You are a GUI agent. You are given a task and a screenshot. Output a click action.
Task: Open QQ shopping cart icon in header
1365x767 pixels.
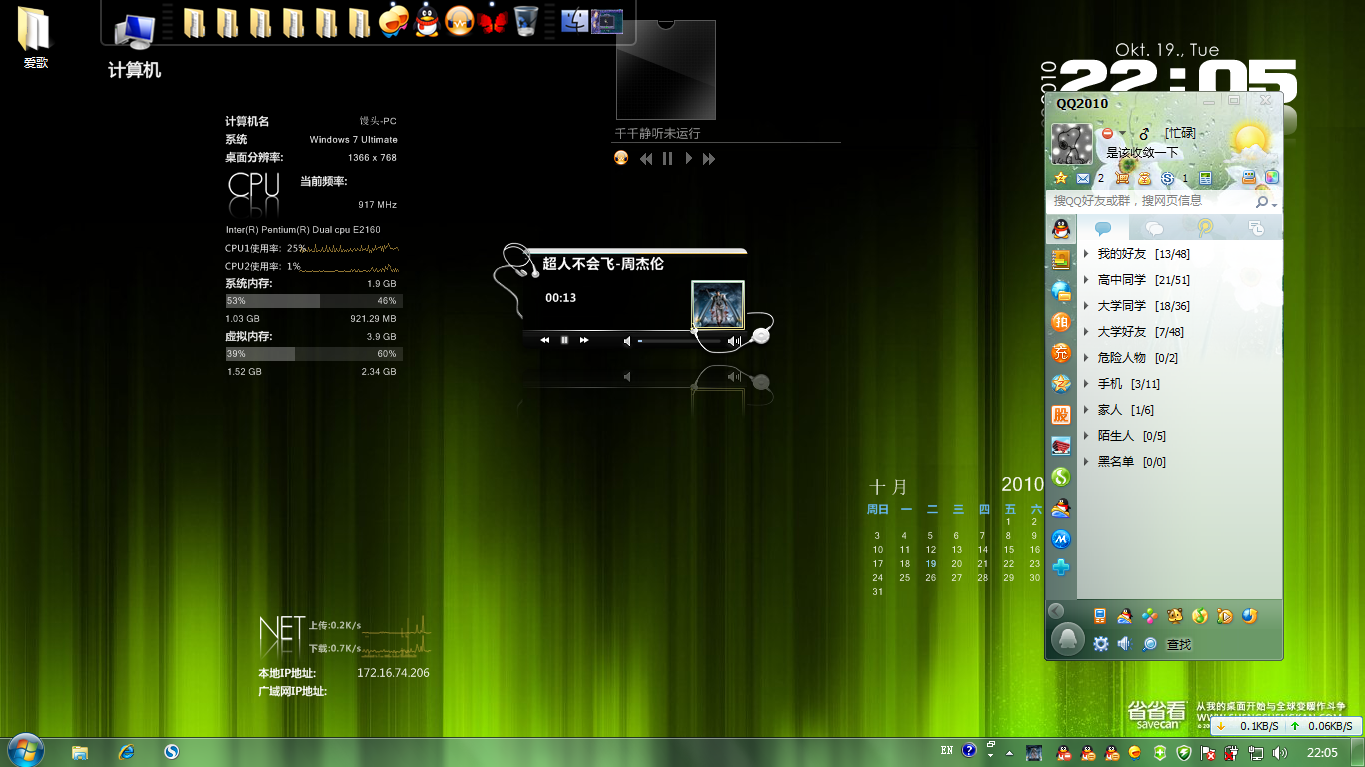(1122, 178)
